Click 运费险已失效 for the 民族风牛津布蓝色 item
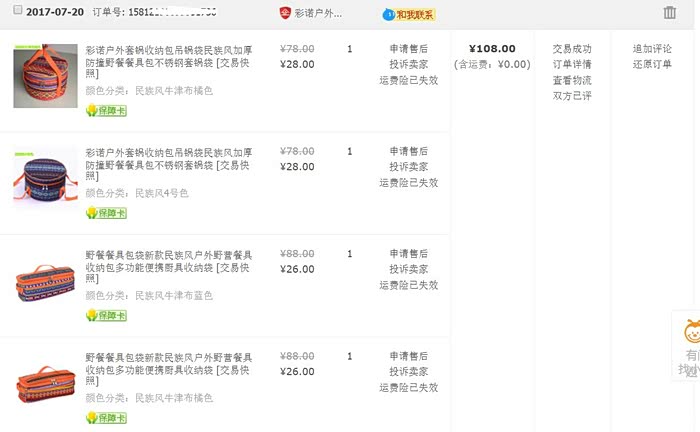The height and width of the screenshot is (432, 700). click(408, 285)
